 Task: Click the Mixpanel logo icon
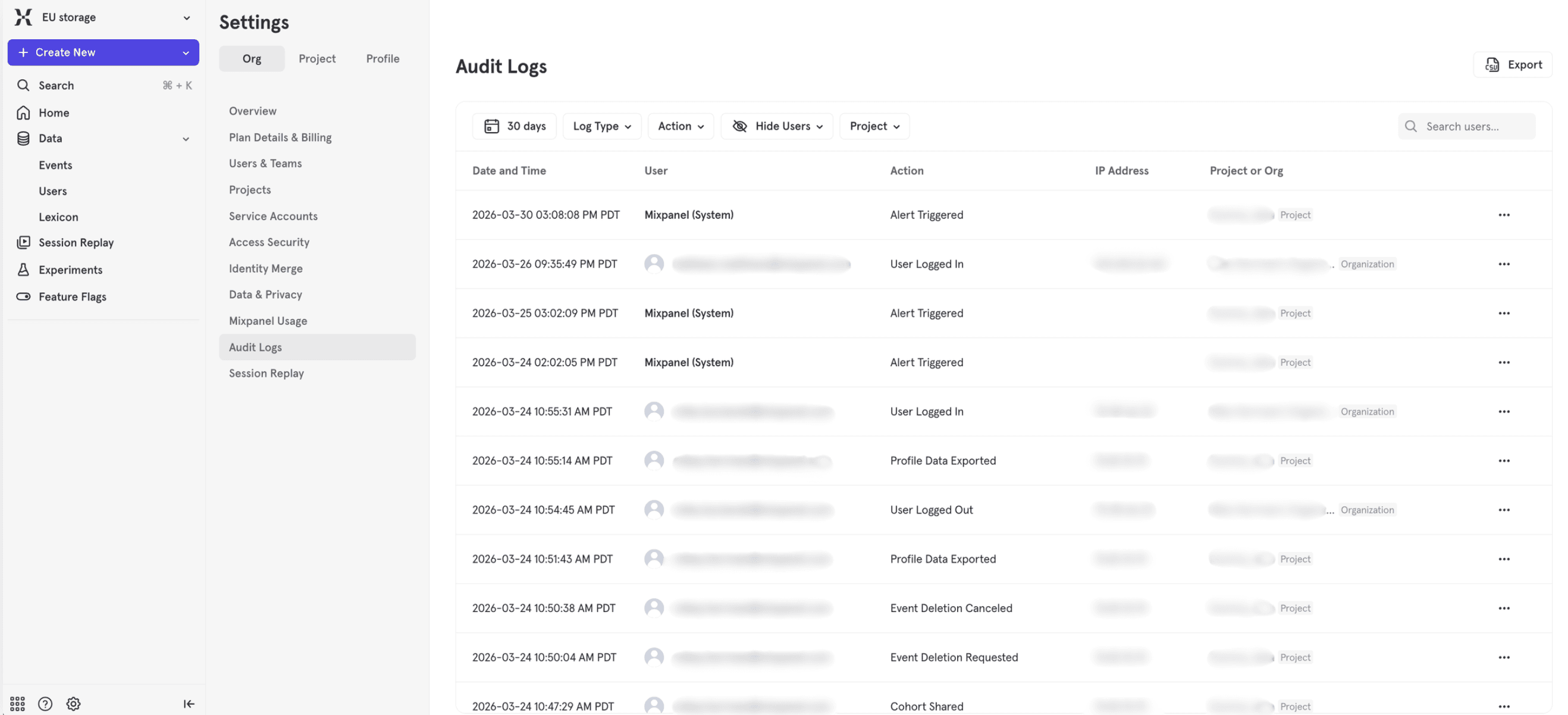point(23,17)
